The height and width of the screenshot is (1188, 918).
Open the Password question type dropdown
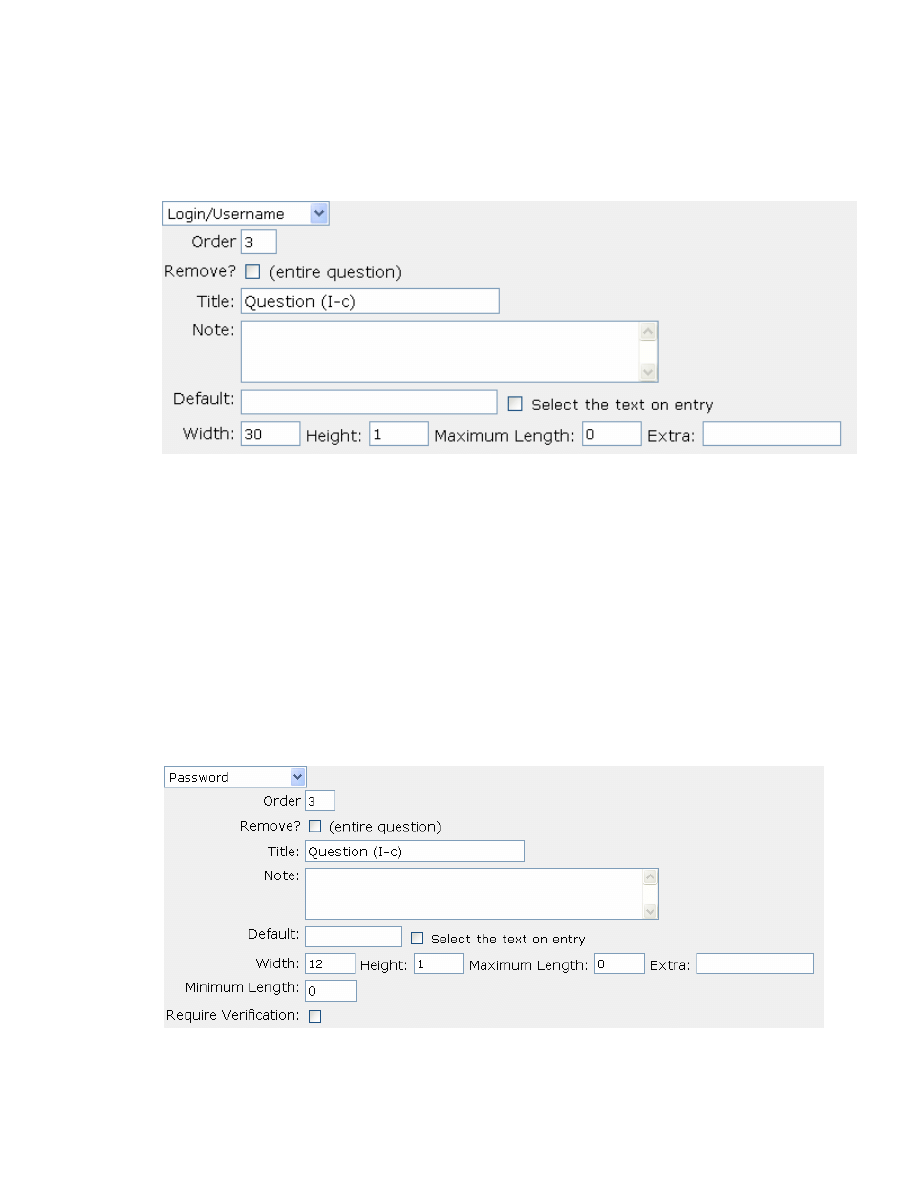pos(235,777)
